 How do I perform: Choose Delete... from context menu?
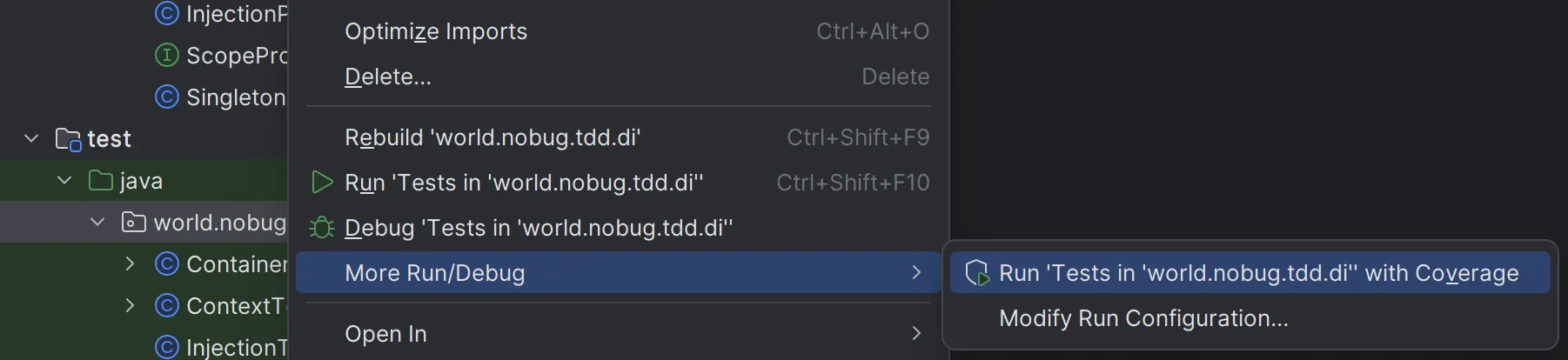pos(388,77)
